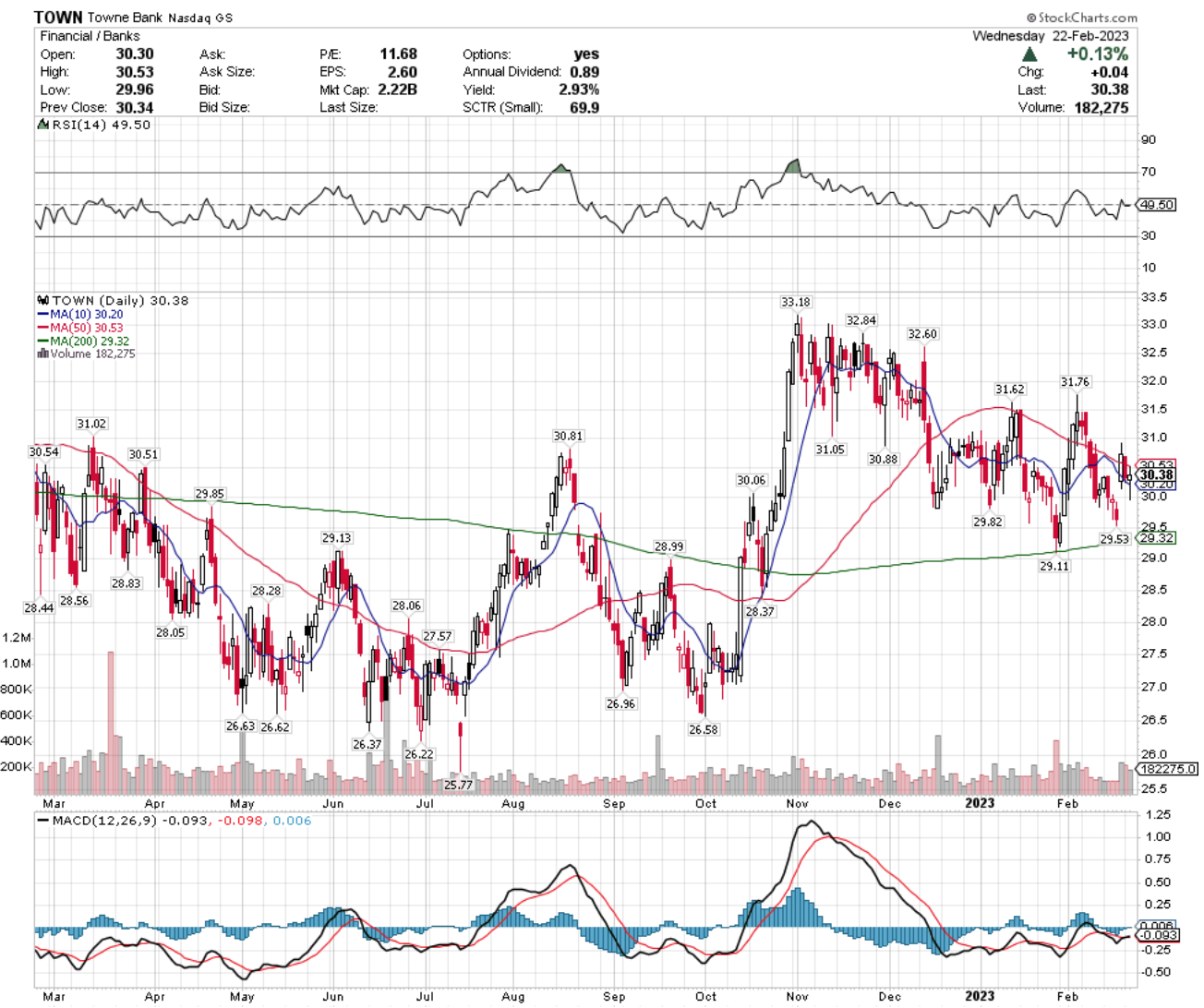Click the bold 2023 label under the MACD panel
Image resolution: width=1204 pixels, height=1008 pixels.
point(980,996)
